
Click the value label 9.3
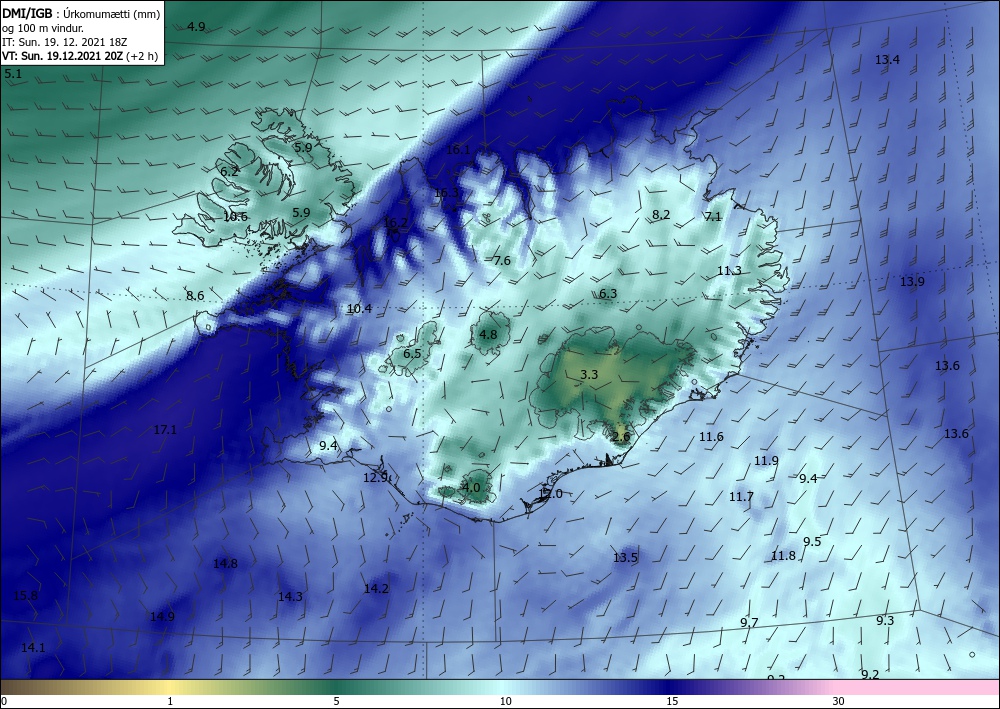click(x=885, y=622)
